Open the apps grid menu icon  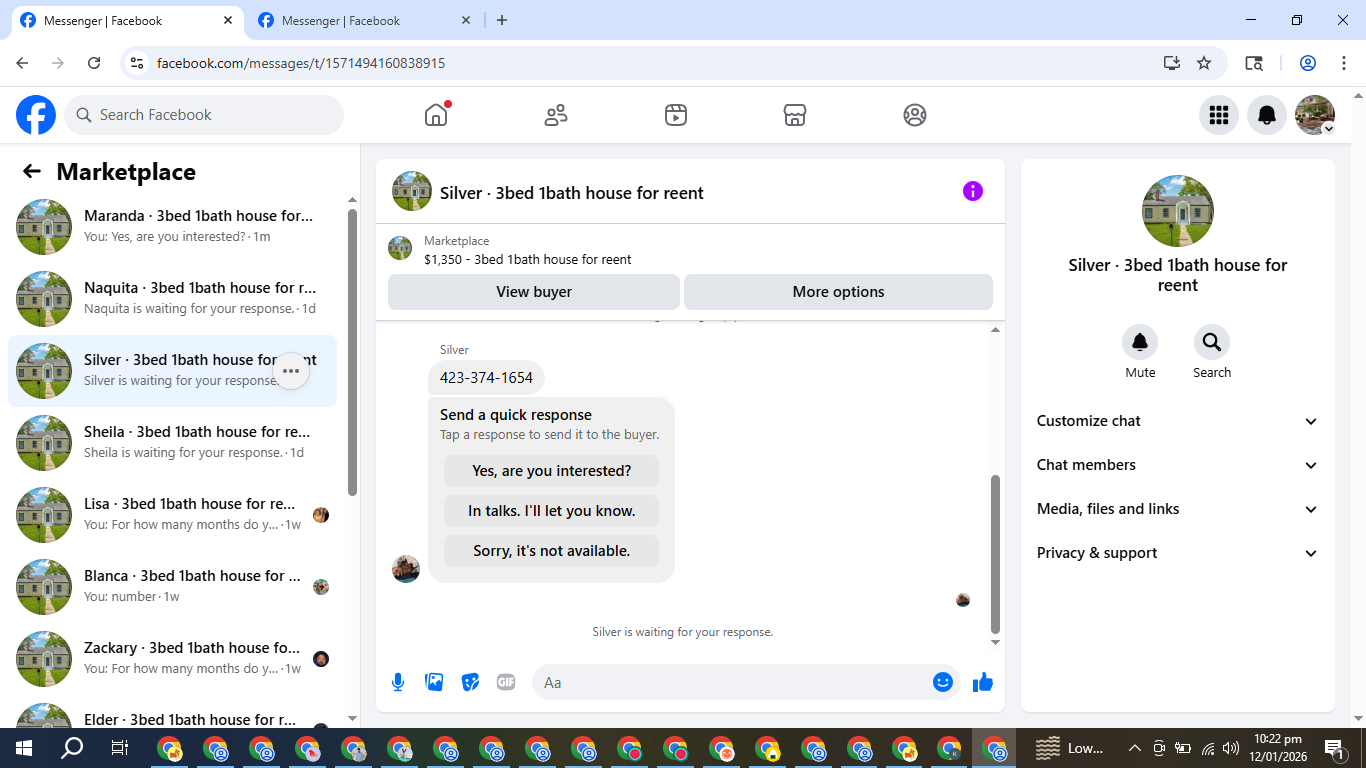[x=1219, y=115]
